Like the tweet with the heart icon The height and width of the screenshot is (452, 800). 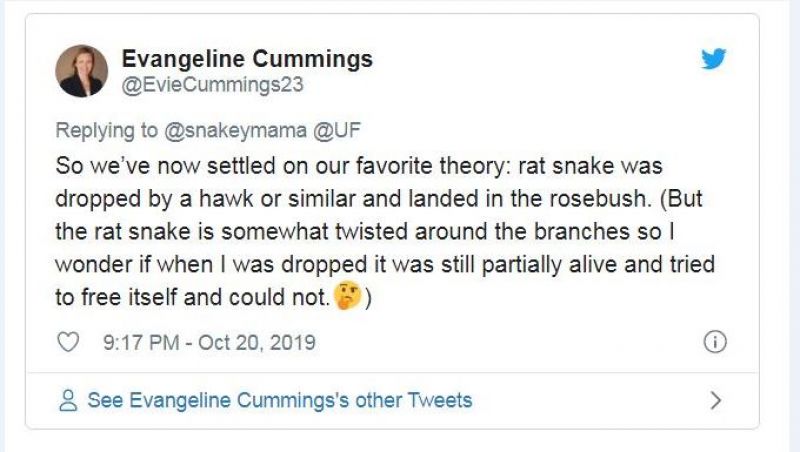click(x=69, y=343)
